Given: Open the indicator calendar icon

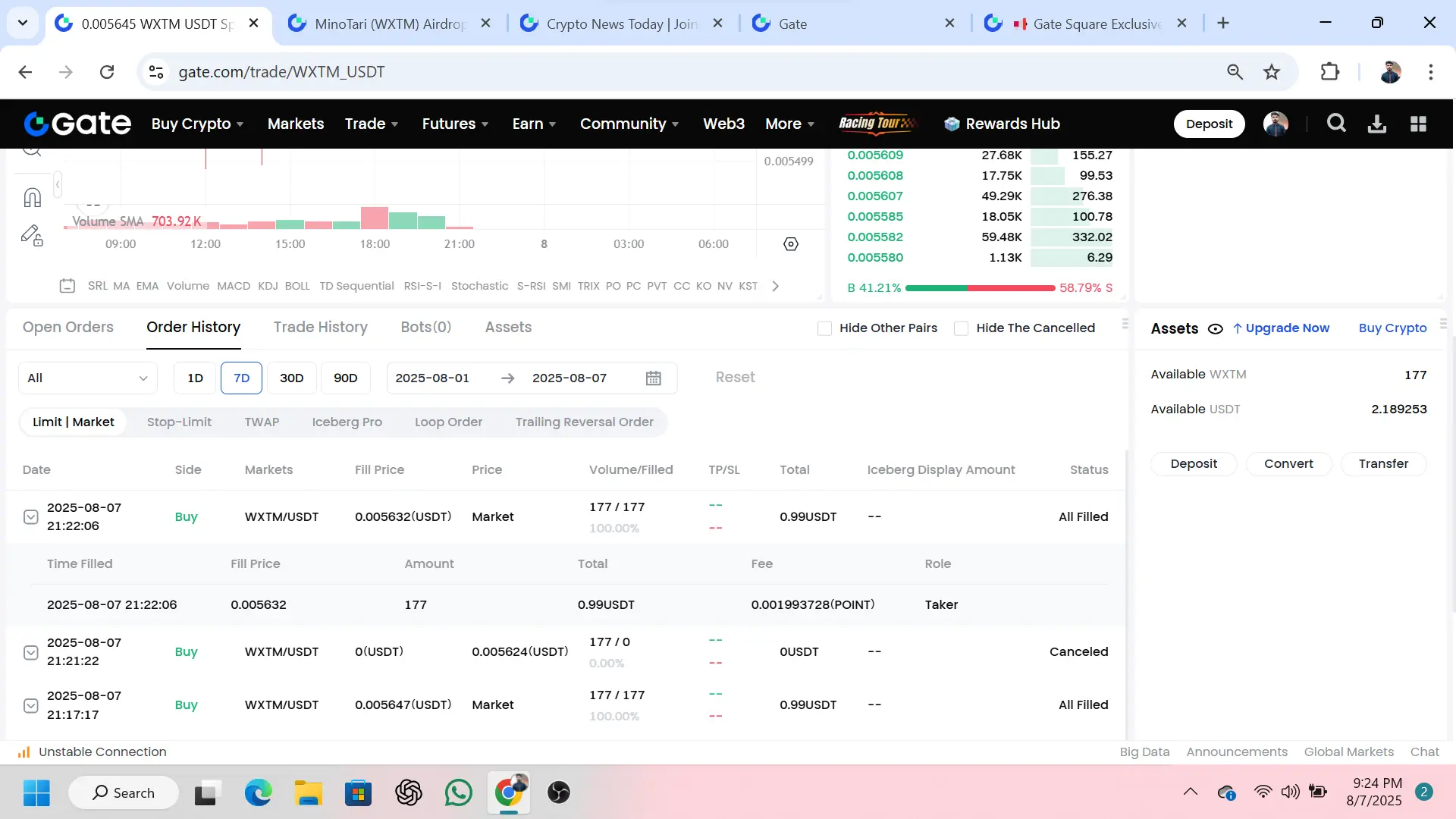Looking at the screenshot, I should pyautogui.click(x=67, y=286).
